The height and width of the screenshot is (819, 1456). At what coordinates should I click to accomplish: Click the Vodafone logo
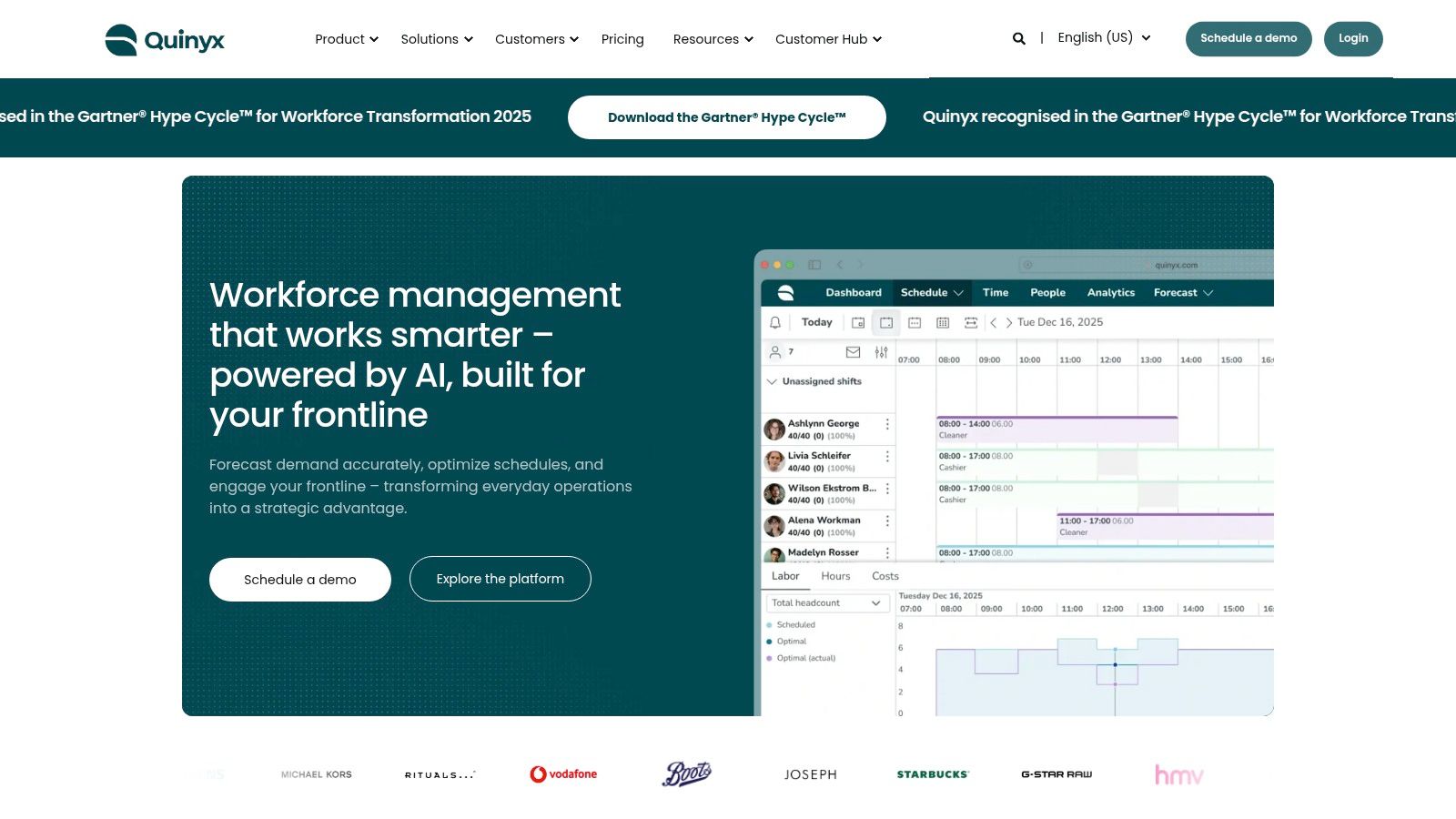(x=563, y=774)
